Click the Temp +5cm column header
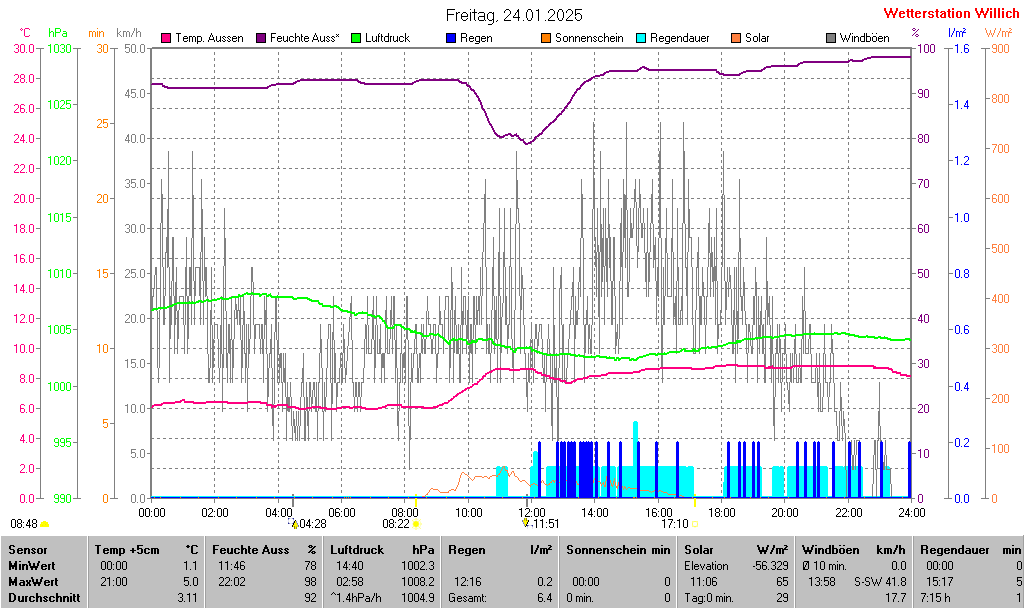The width and height of the screenshot is (1024, 608). 127,550
